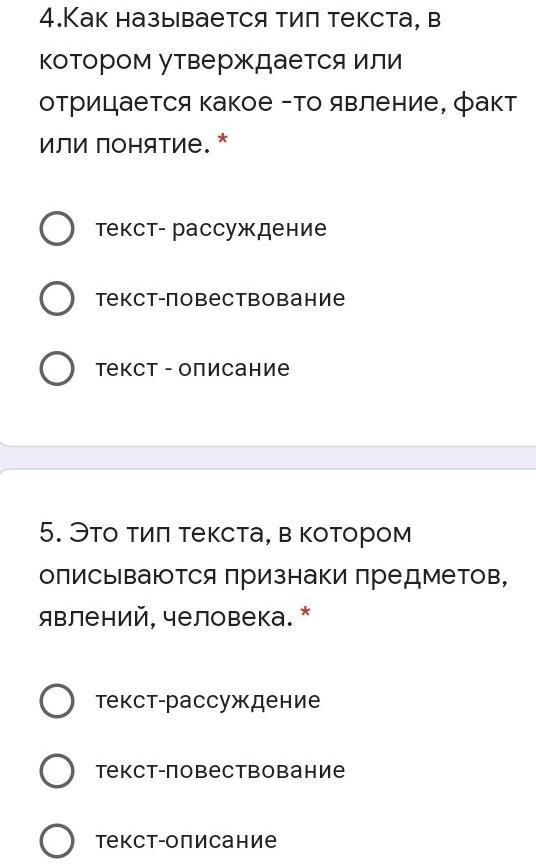
Task: Click the "текст-повествование" label text under question 4
Action: coord(220,298)
